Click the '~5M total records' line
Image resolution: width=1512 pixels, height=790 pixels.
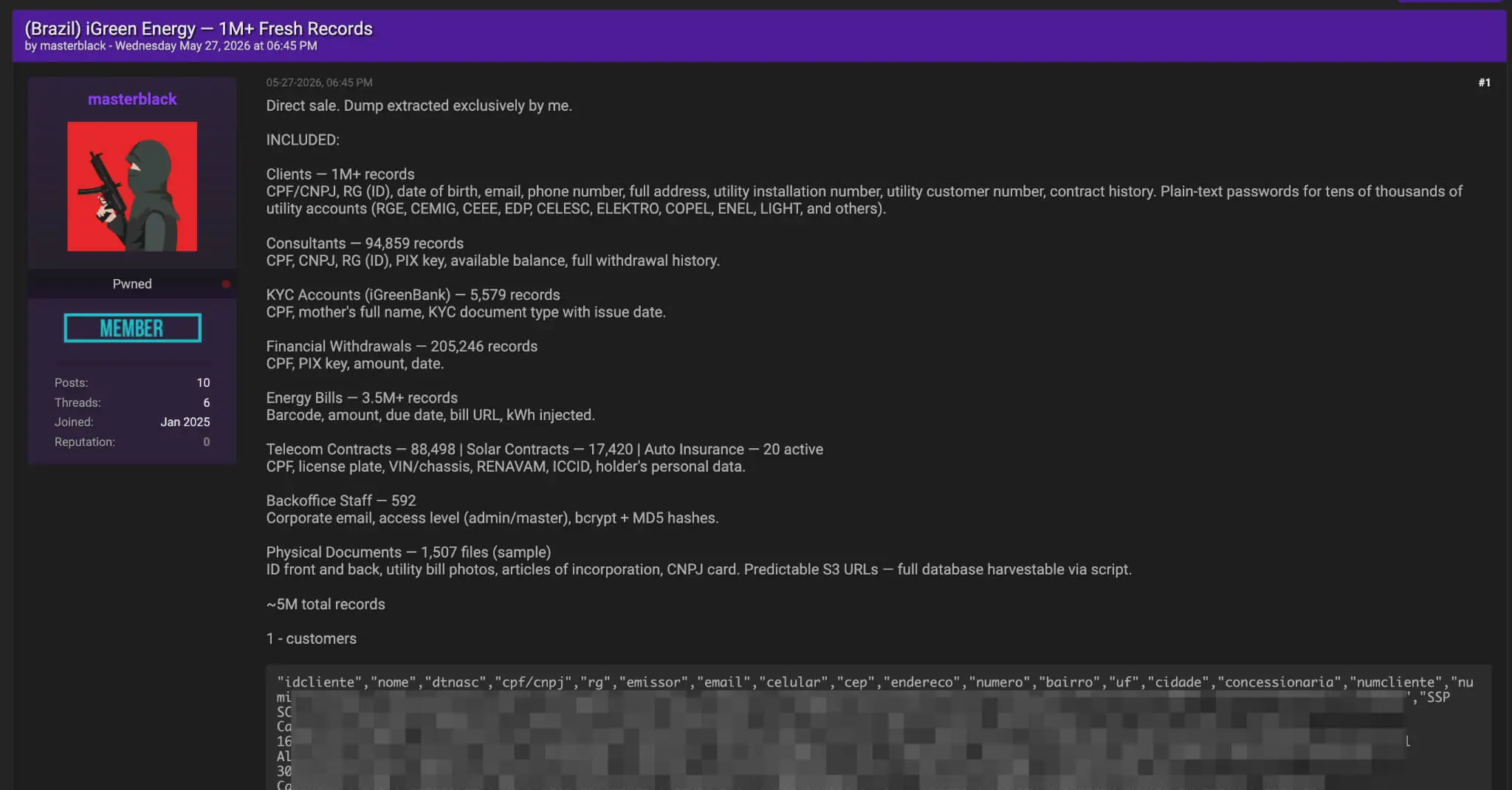click(x=326, y=604)
